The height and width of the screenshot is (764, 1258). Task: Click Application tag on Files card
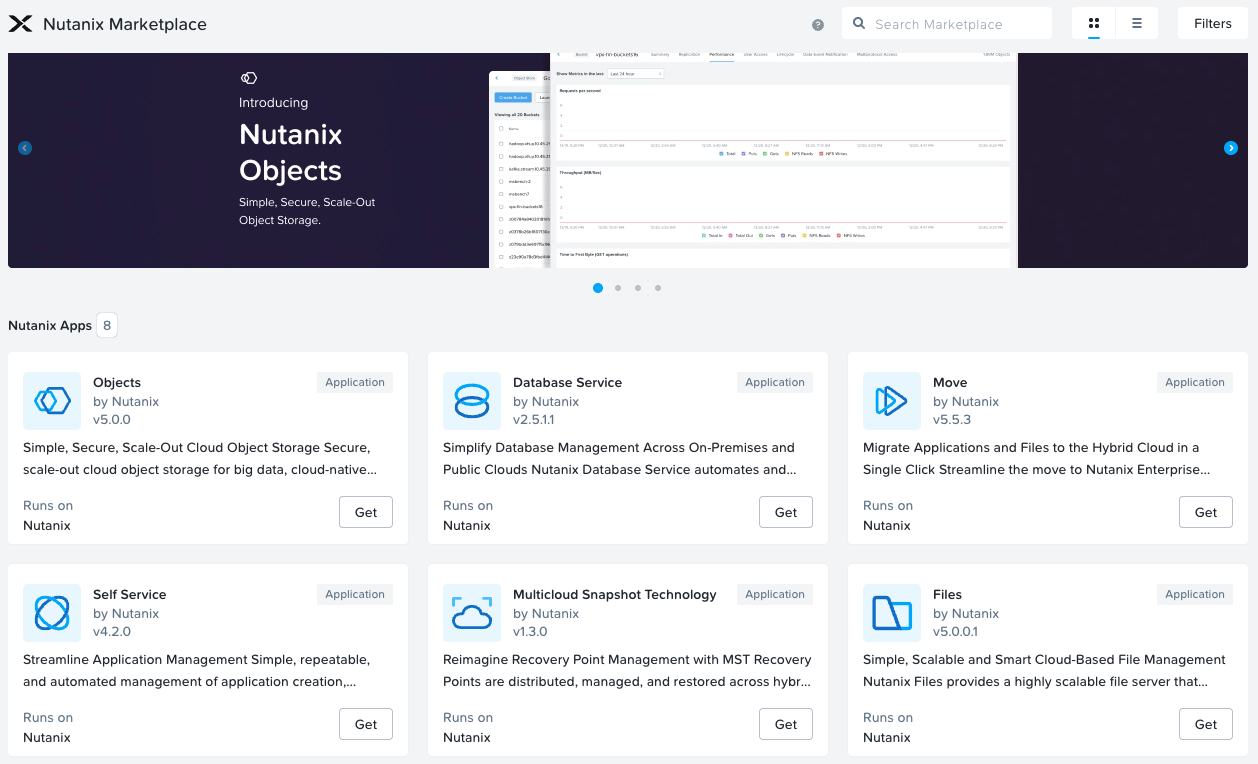(1195, 594)
